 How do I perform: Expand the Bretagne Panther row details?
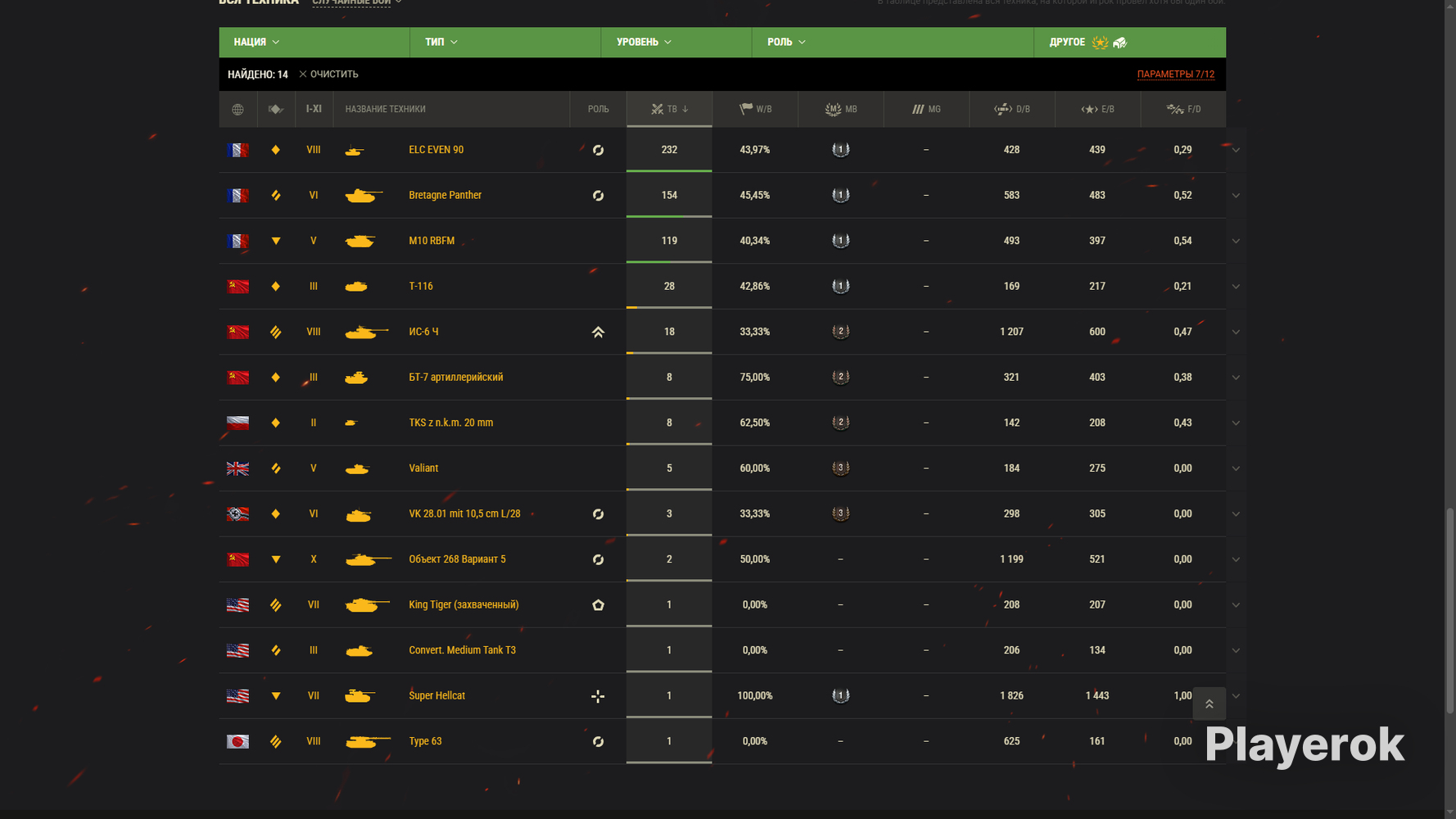coord(1236,195)
